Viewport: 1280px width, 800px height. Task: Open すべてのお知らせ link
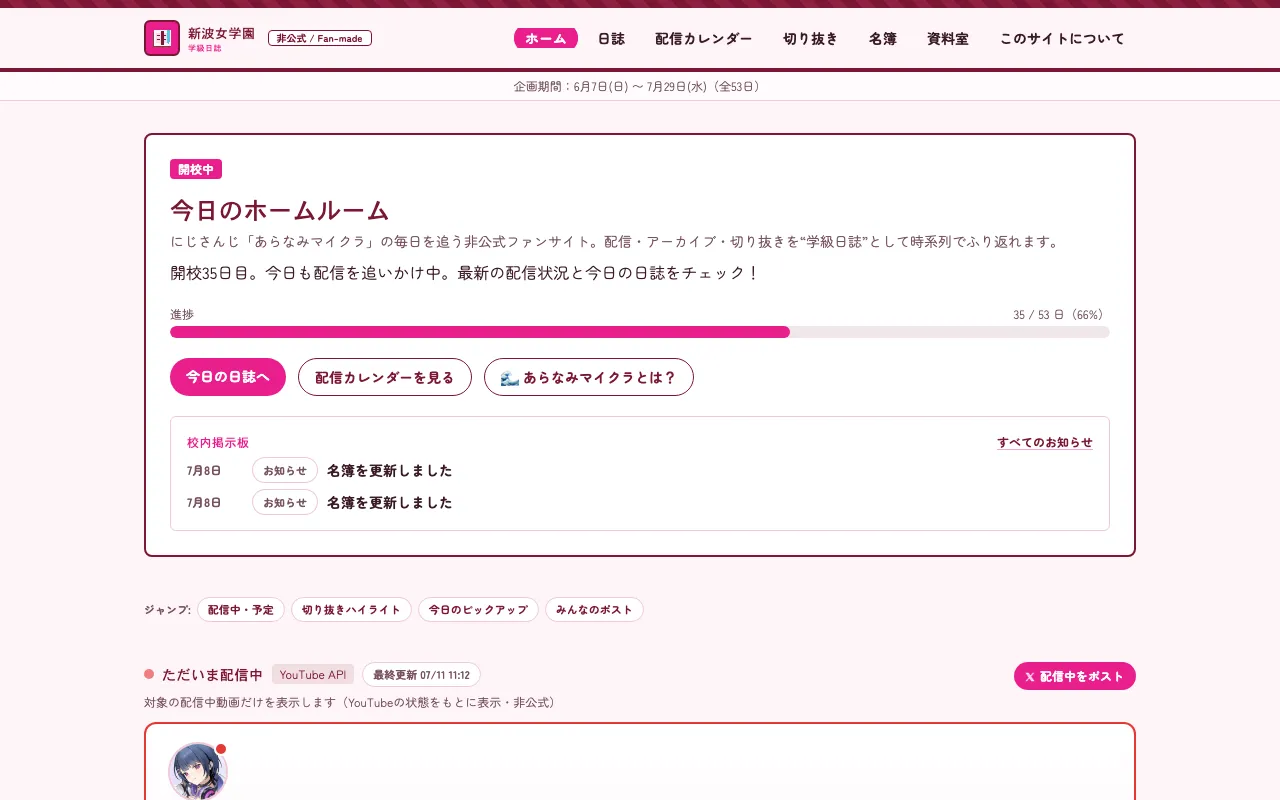tap(1045, 442)
